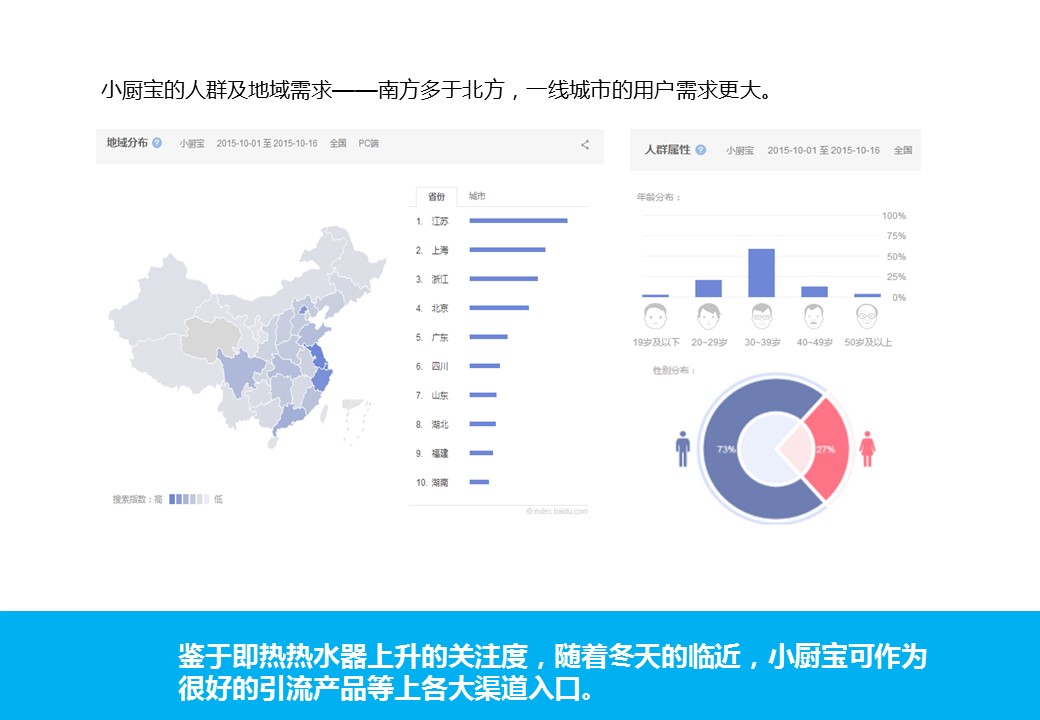
Task: Select the 广东 province name
Action: point(440,337)
